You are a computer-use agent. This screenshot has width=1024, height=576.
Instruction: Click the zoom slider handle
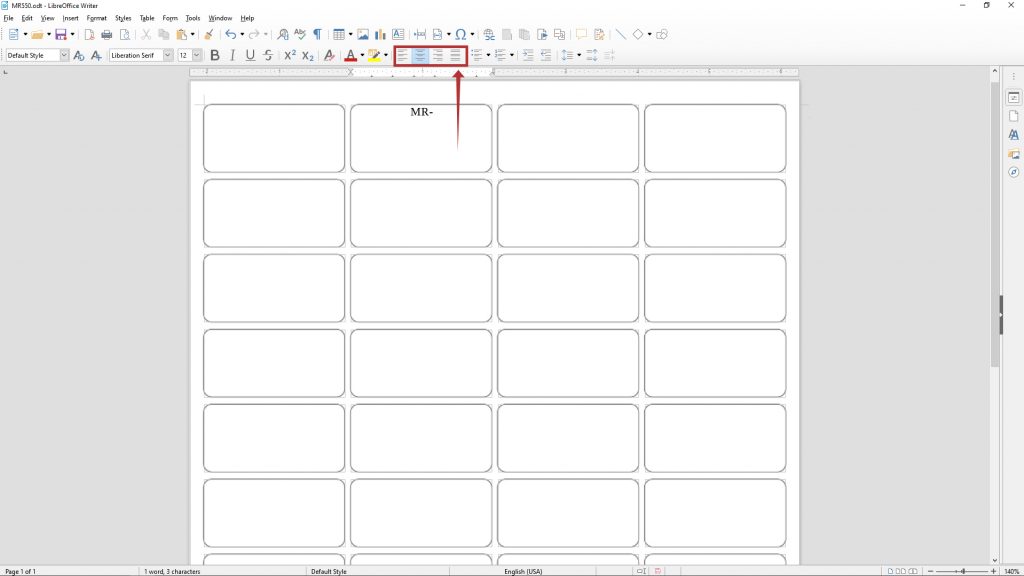(x=963, y=571)
